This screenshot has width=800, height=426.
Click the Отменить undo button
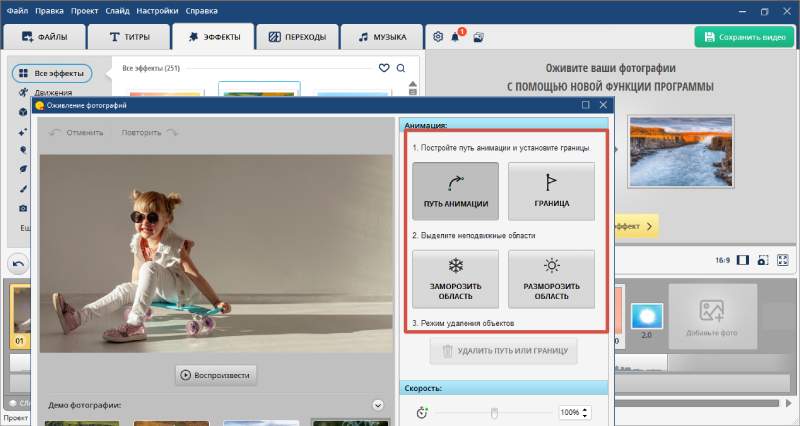pos(76,132)
